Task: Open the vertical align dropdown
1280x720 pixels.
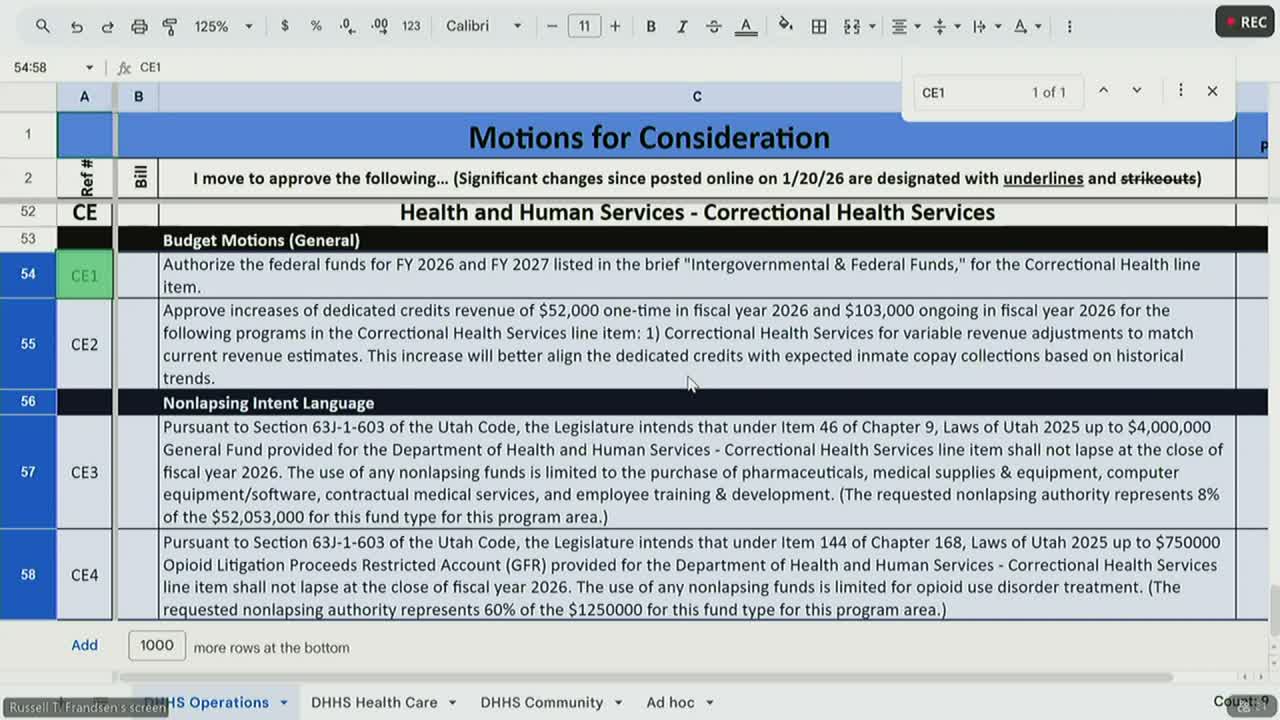Action: pos(945,26)
